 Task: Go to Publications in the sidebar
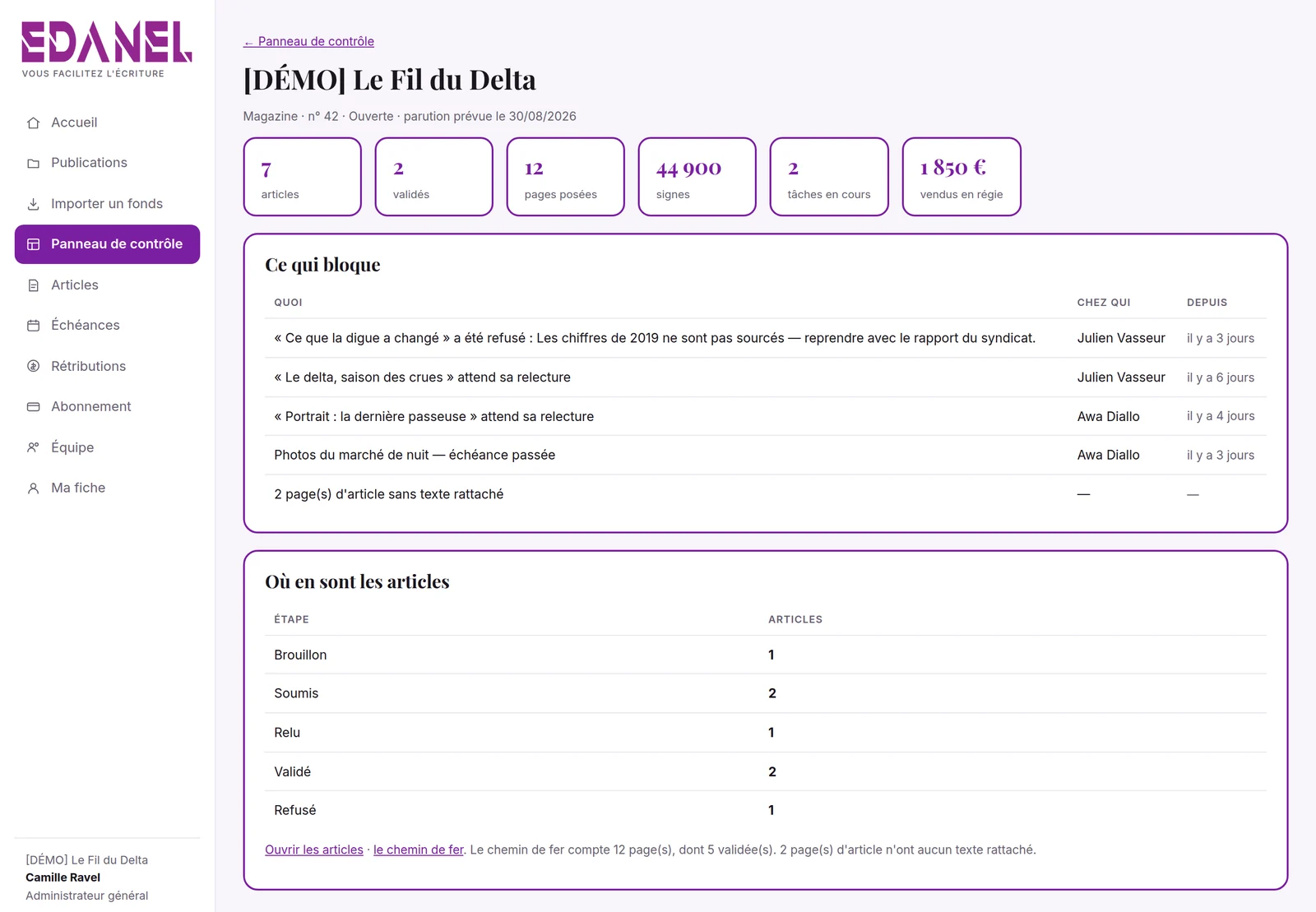(x=107, y=163)
